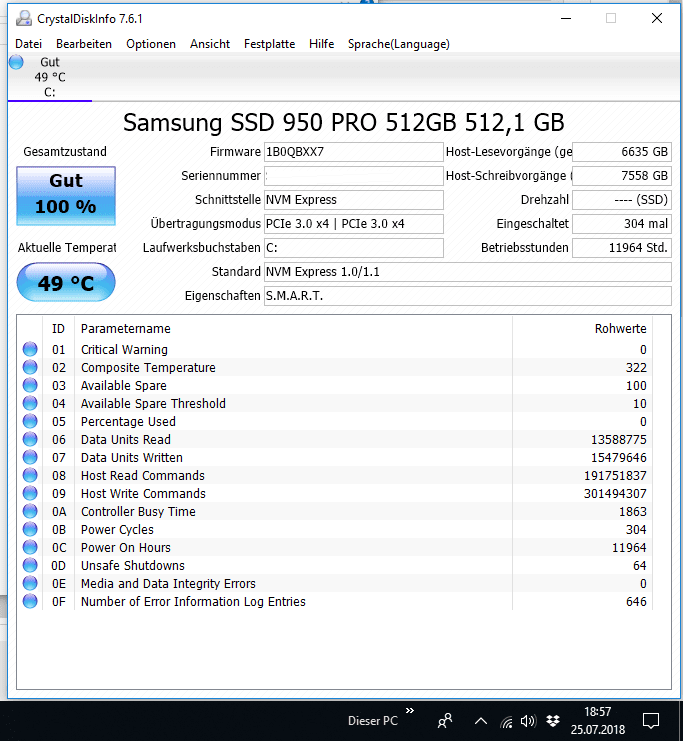The image size is (683, 741).
Task: Open the volume speaker tray icon
Action: click(528, 721)
